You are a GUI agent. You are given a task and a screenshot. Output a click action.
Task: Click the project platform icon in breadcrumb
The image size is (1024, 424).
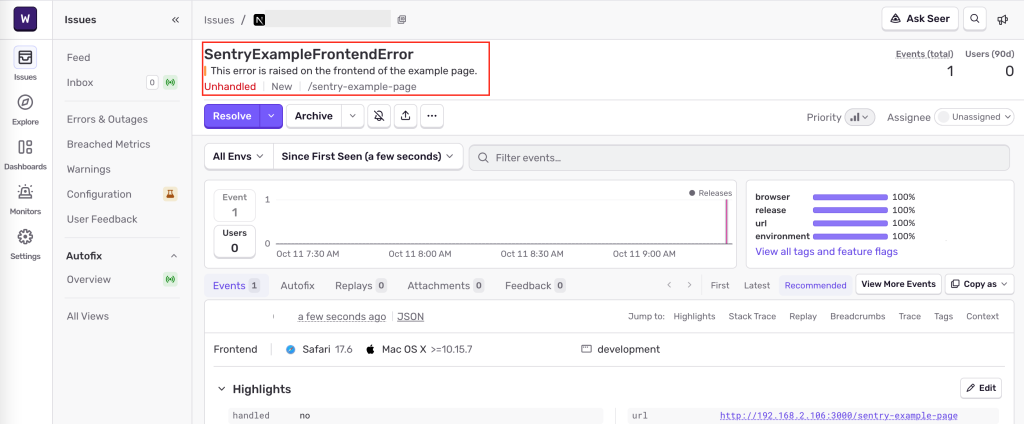(x=259, y=20)
